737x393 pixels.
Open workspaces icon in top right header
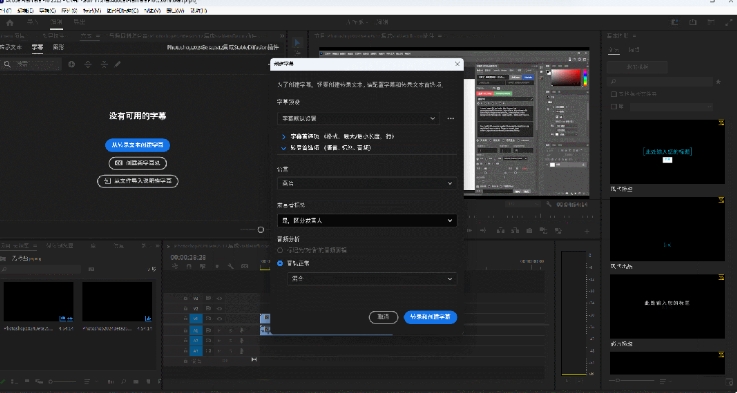[x=675, y=22]
